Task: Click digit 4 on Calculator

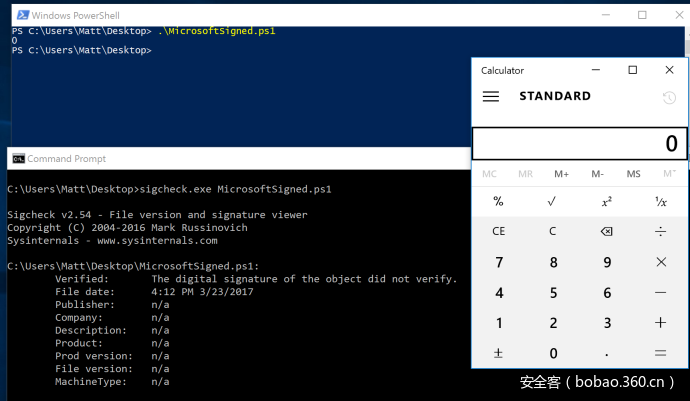Action: (499, 293)
